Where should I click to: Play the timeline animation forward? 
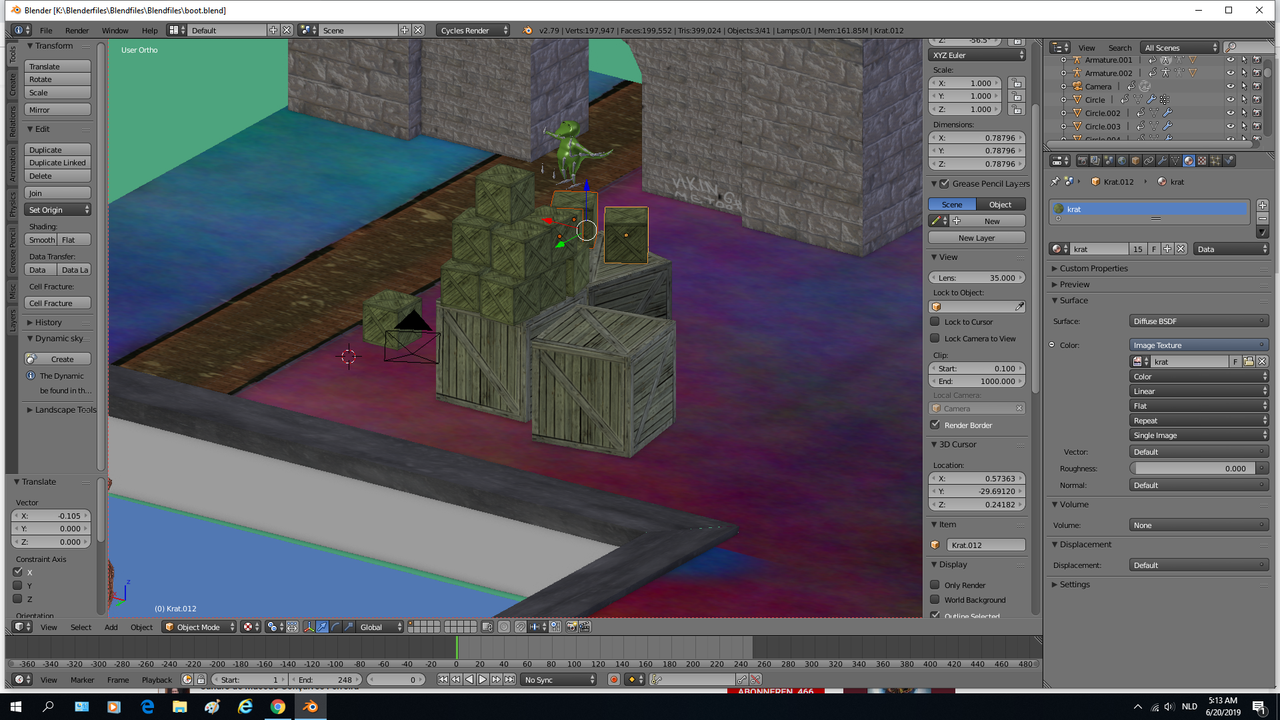(482, 679)
